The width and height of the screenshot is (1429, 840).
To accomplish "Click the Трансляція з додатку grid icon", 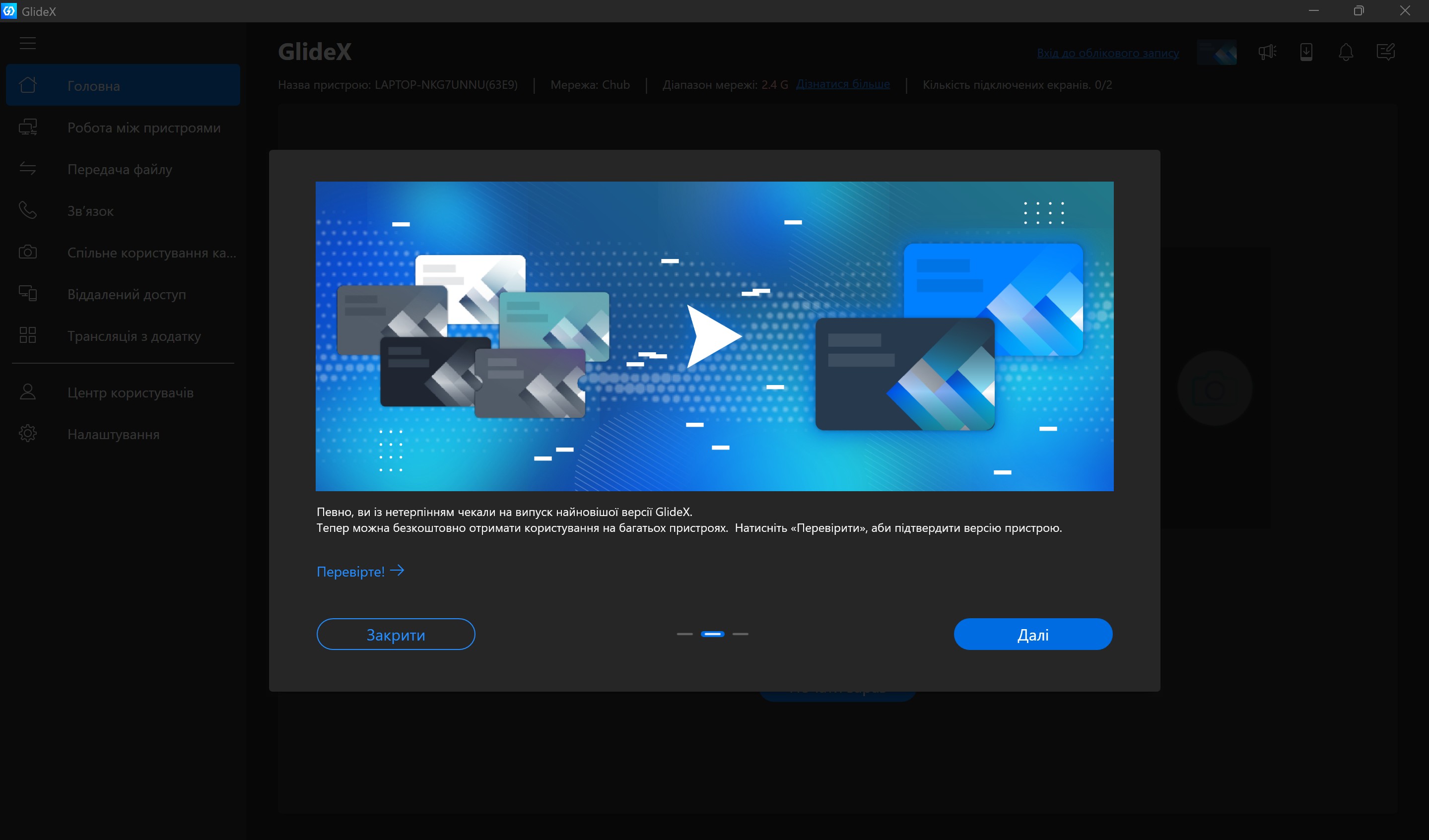I will pyautogui.click(x=27, y=335).
